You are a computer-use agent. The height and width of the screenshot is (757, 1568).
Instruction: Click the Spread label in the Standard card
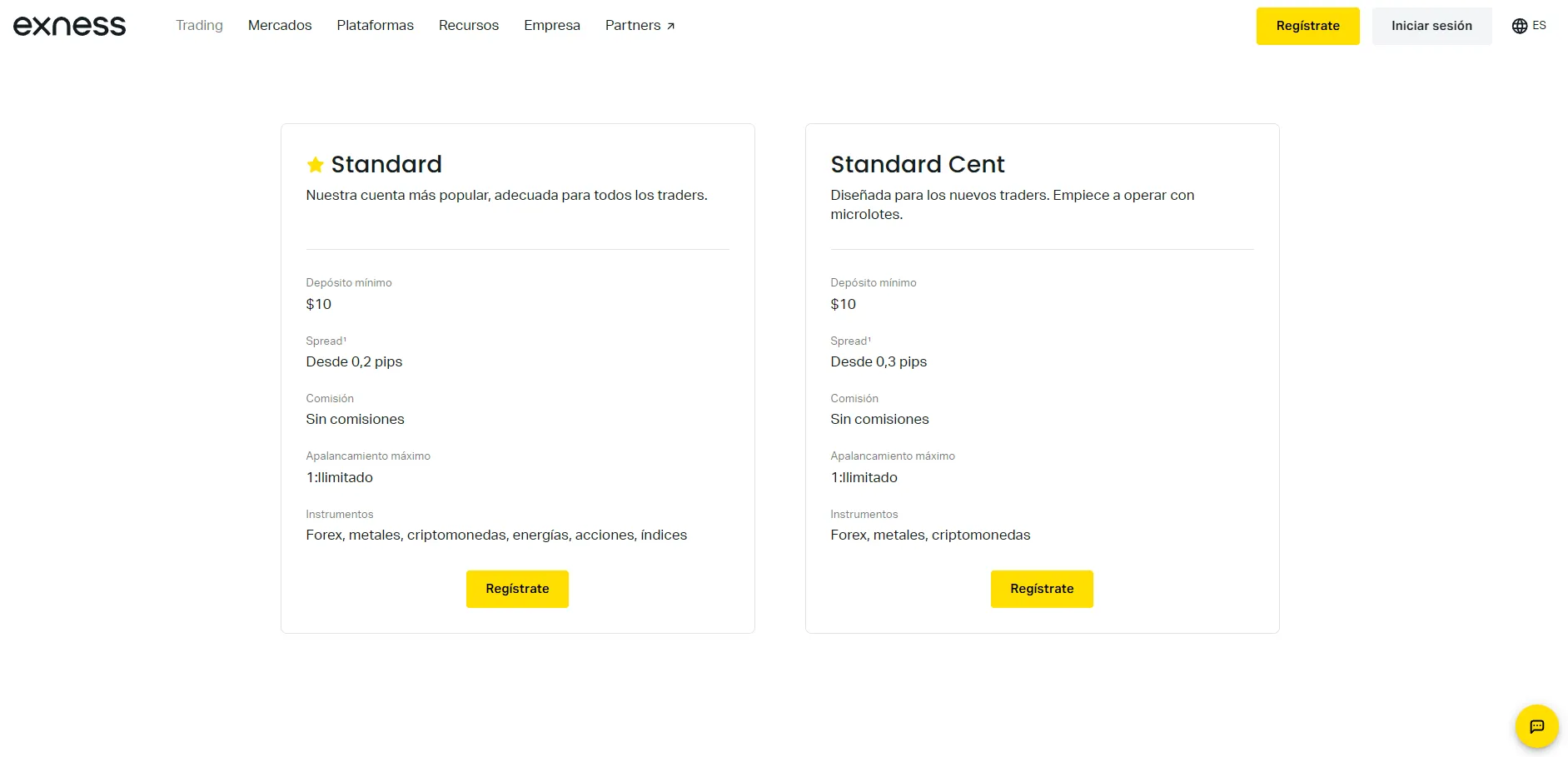326,341
